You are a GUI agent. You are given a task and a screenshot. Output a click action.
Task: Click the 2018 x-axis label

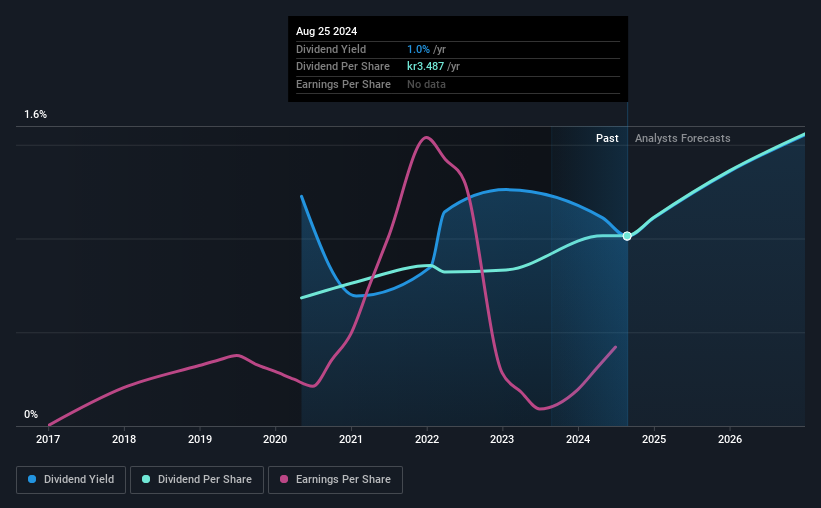coord(124,439)
